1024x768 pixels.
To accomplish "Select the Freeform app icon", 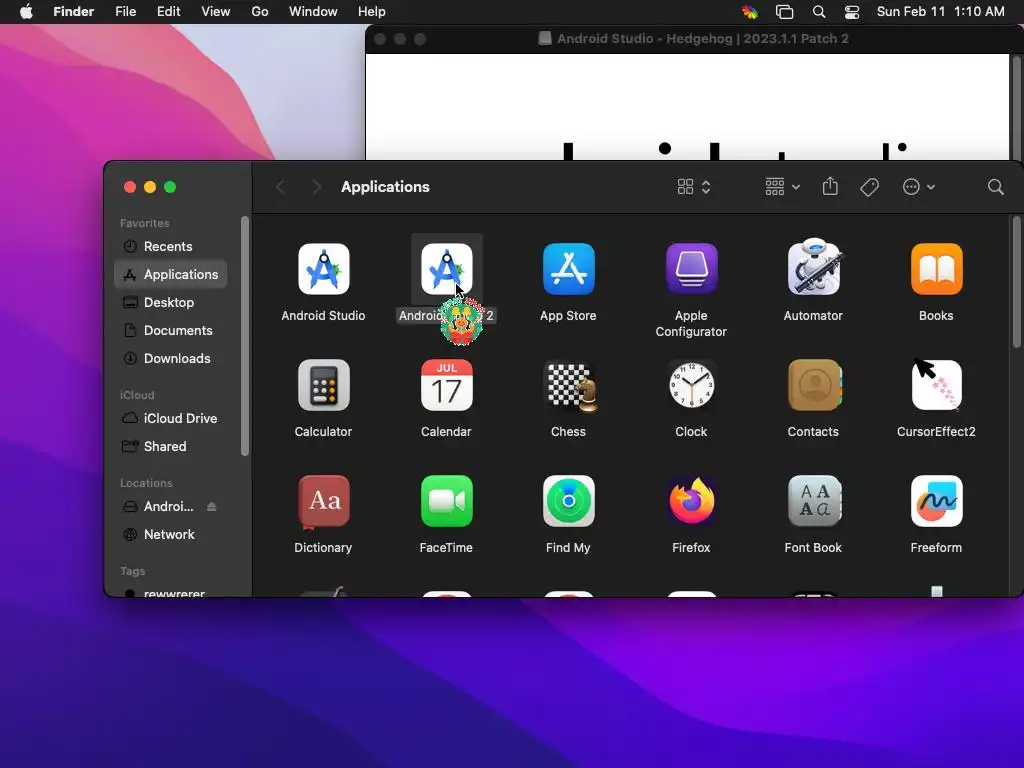I will pos(936,502).
